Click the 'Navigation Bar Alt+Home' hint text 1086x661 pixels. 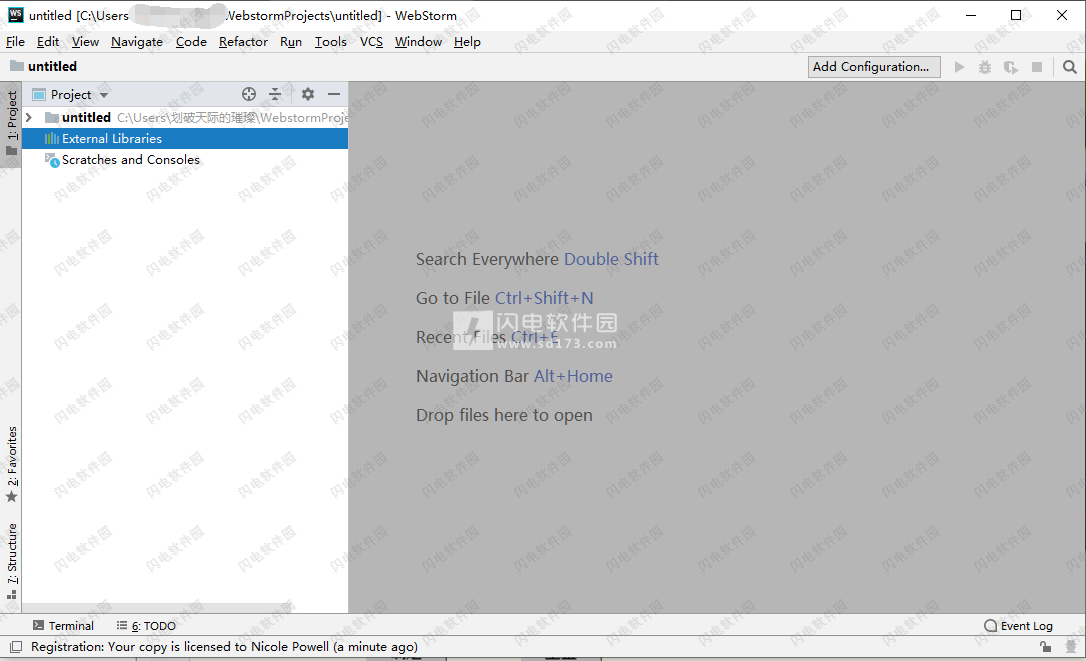[x=514, y=376]
